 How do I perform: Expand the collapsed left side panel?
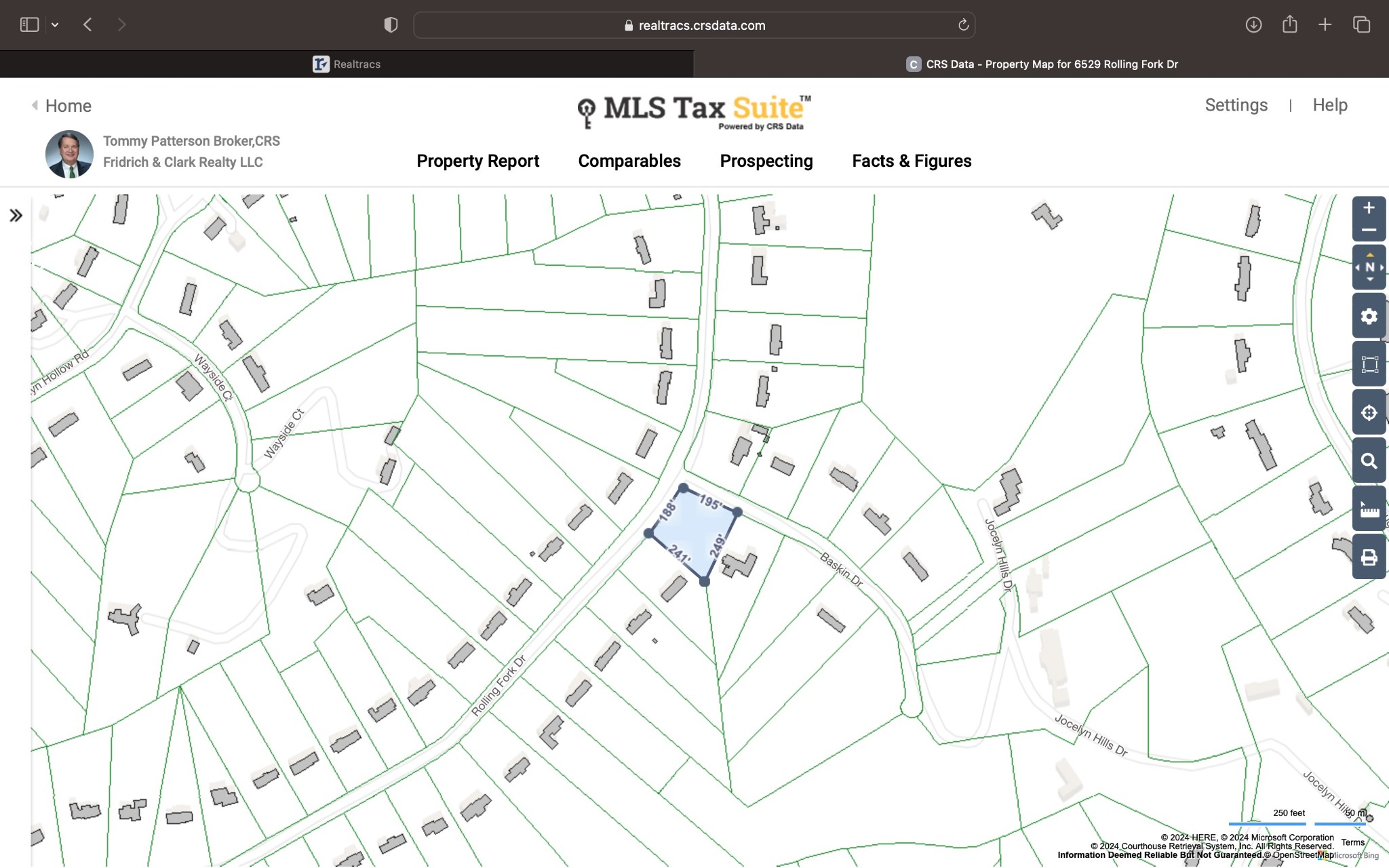[x=16, y=216]
